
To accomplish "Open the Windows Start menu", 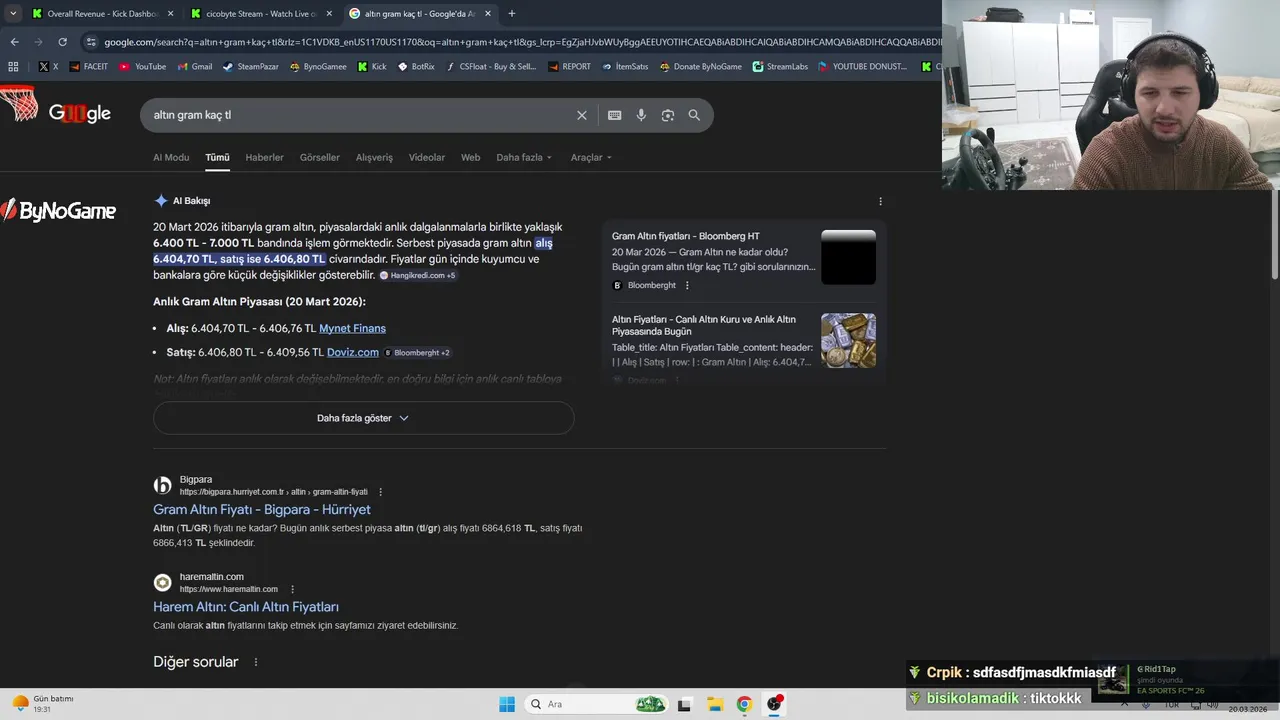I will tap(507, 704).
